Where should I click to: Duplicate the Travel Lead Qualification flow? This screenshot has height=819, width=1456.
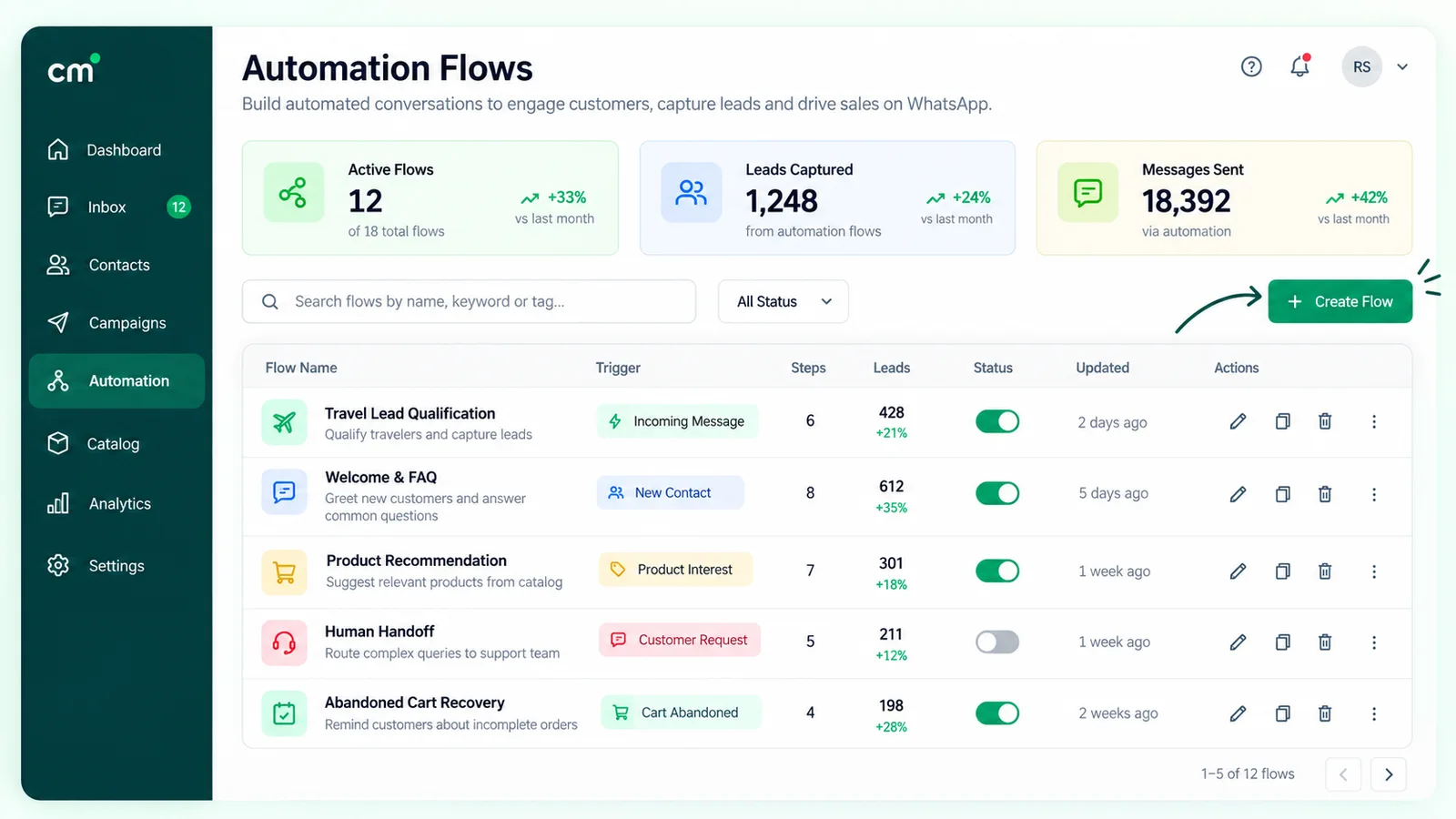point(1282,421)
